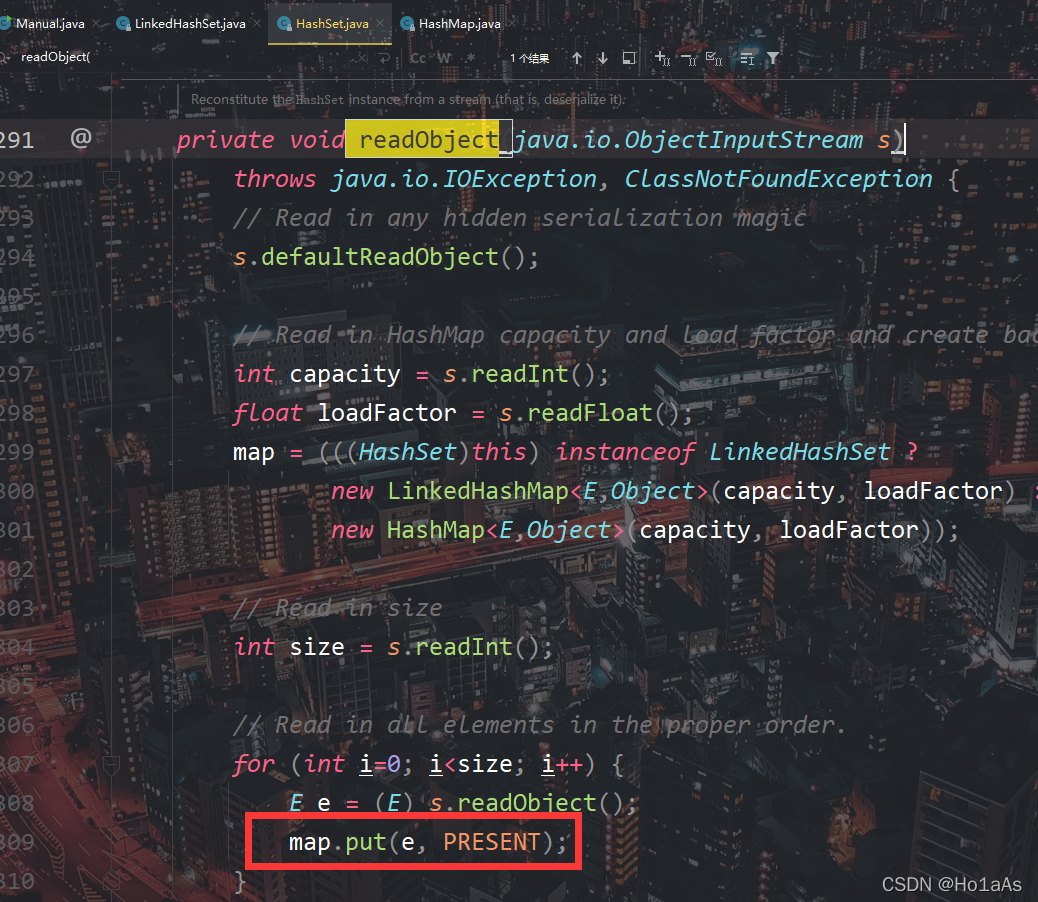Click line number 291 in gutter
This screenshot has width=1038, height=902.
17,140
